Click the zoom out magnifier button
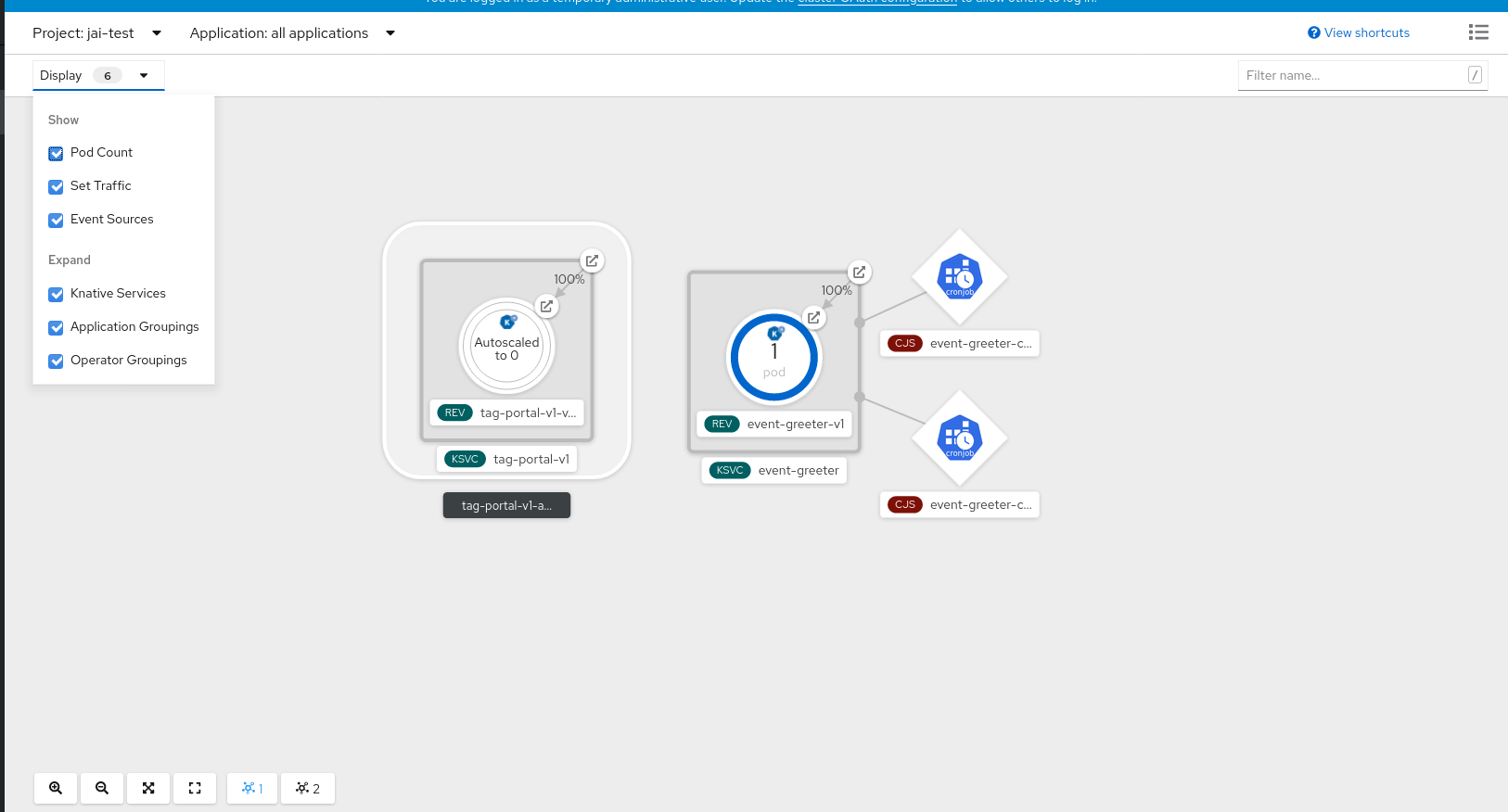1508x812 pixels. coord(102,788)
